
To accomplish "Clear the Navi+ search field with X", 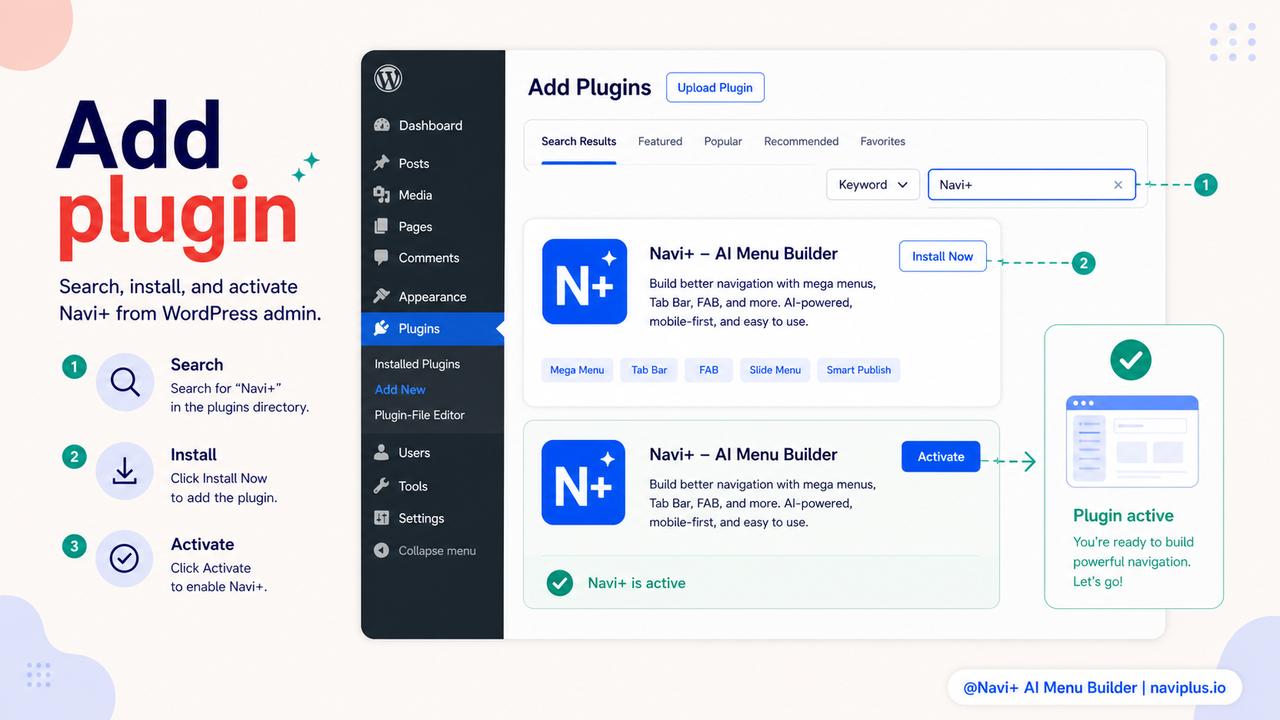I will click(1118, 185).
